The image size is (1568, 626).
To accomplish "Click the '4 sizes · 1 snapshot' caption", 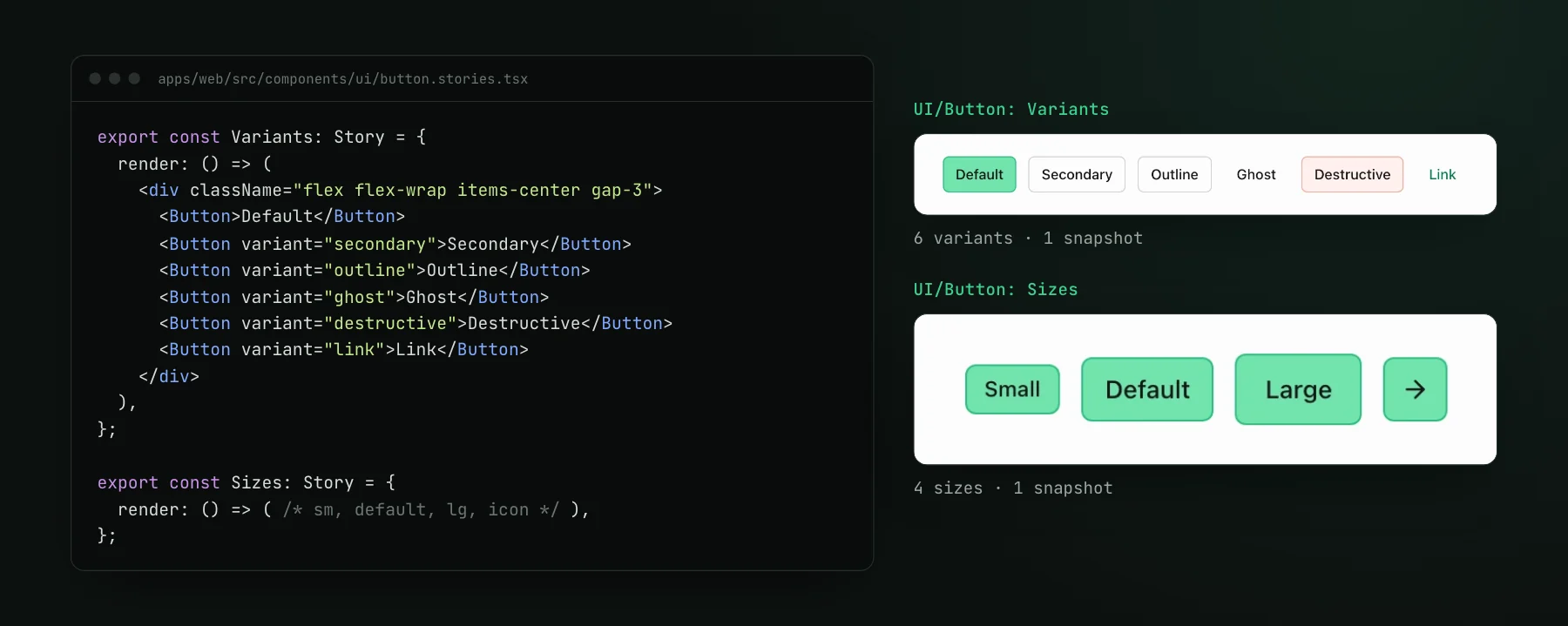I will click(1013, 488).
